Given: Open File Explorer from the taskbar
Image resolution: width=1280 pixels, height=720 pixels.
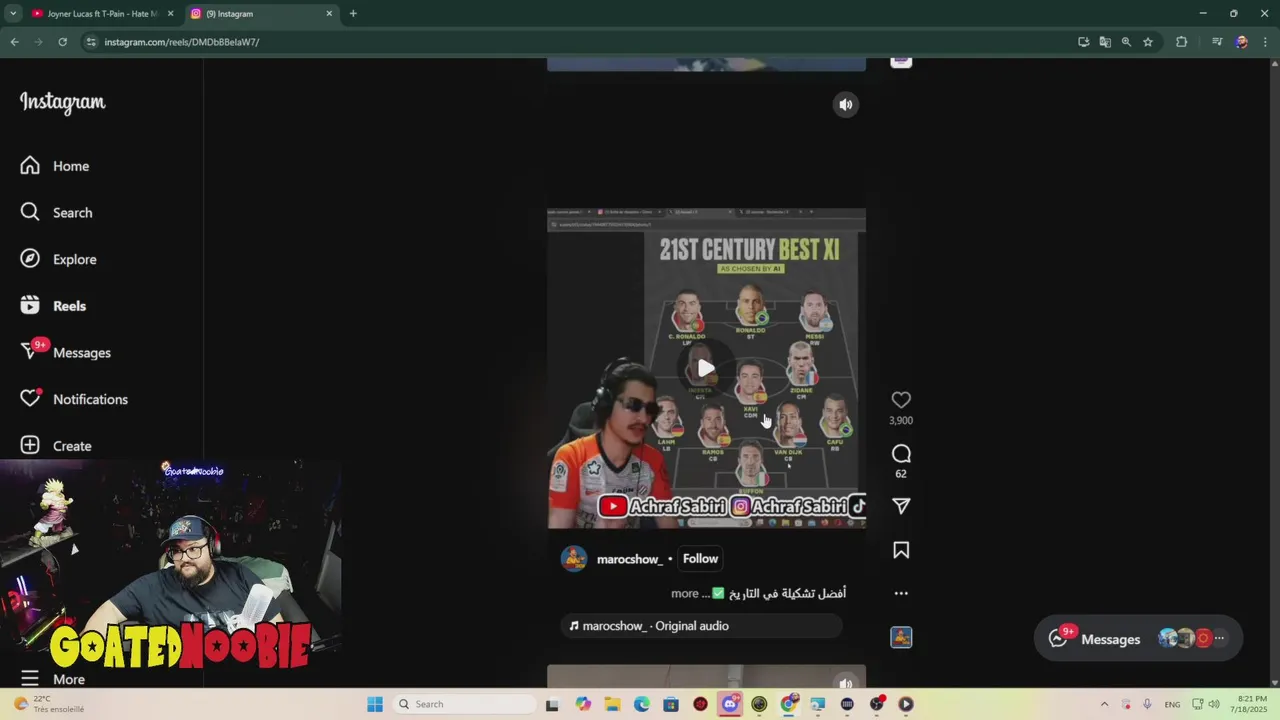Looking at the screenshot, I should 612,704.
